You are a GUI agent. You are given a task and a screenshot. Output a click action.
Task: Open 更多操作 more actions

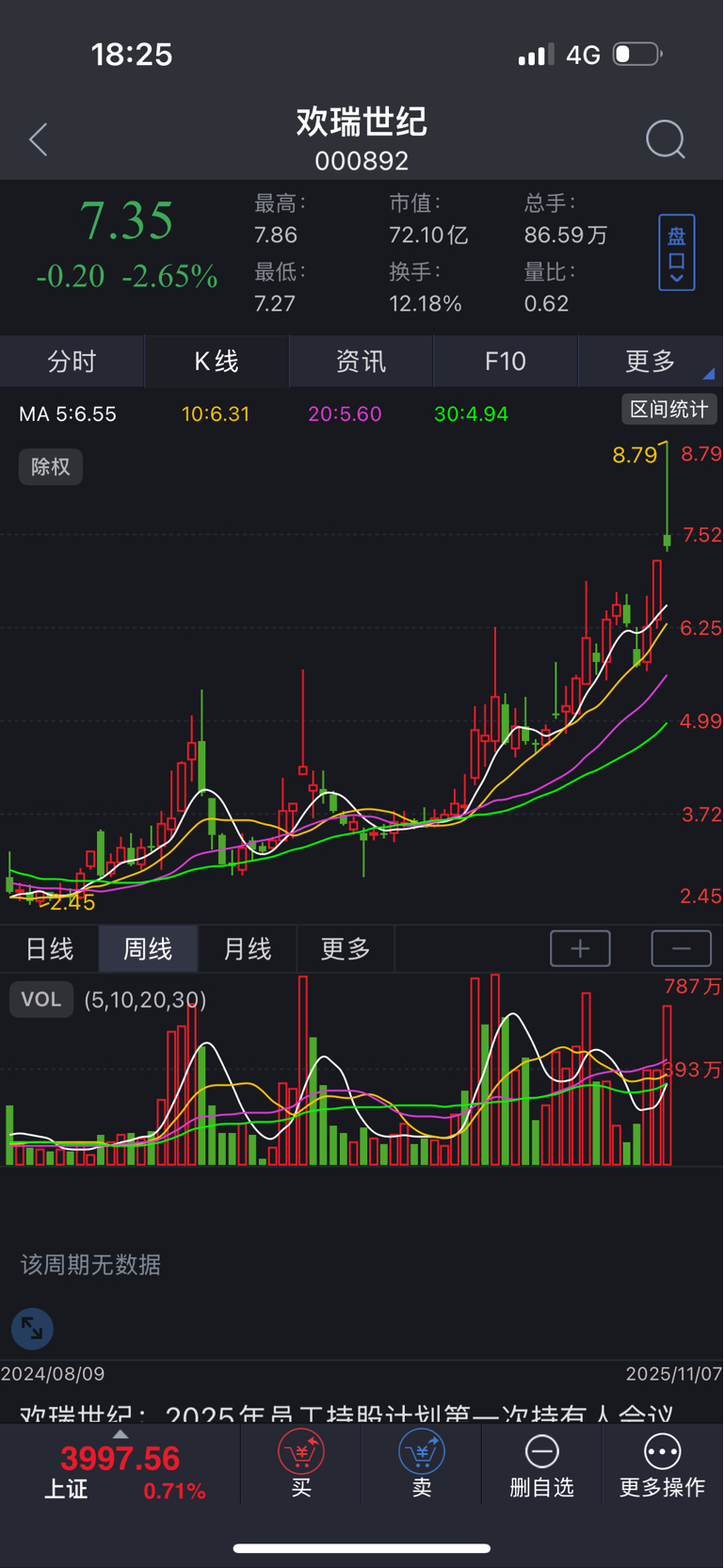pos(663,1464)
